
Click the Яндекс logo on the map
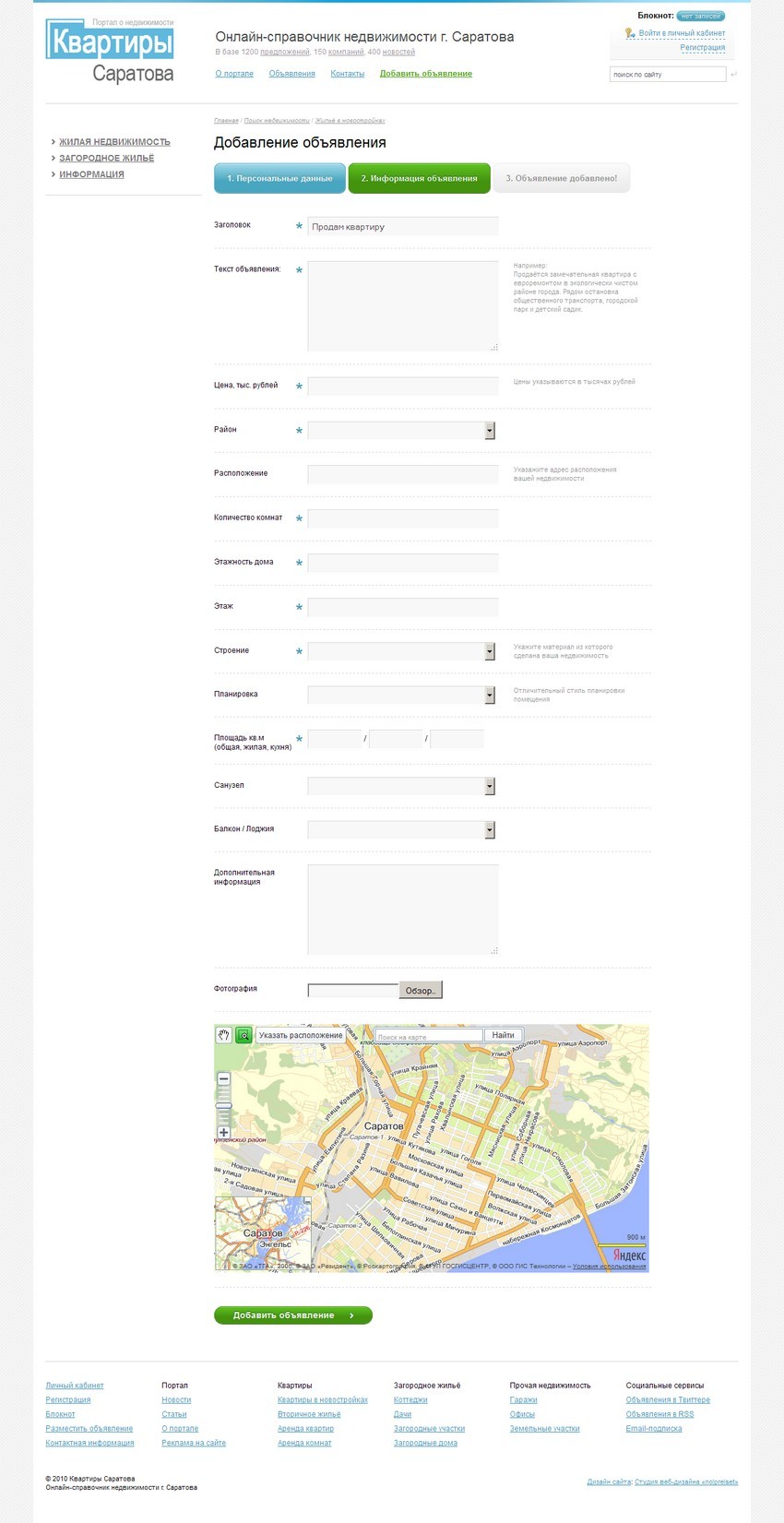[x=629, y=1255]
